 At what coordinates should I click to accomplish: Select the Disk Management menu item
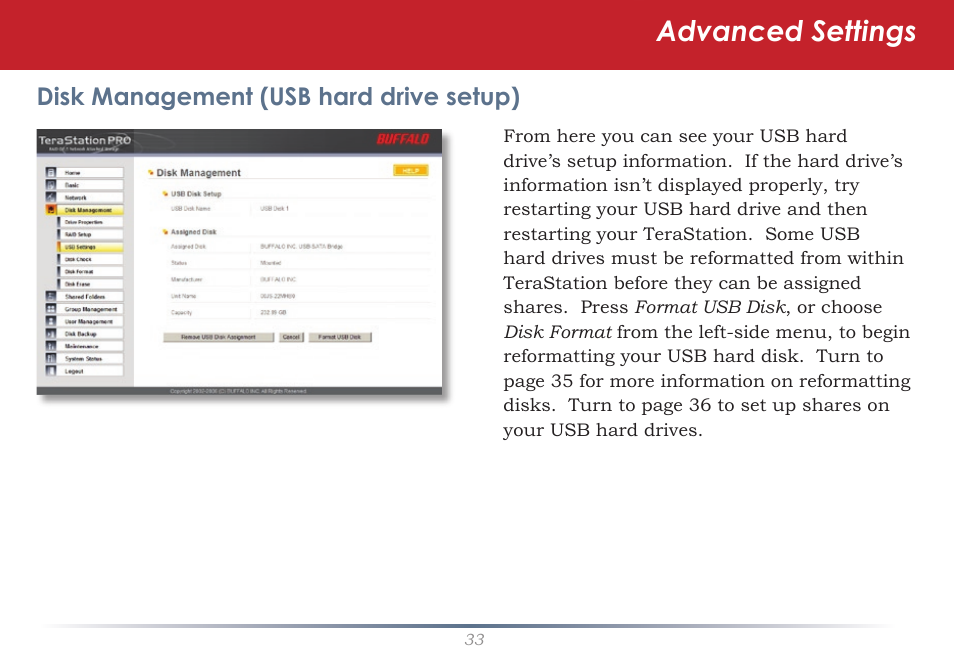(91, 210)
